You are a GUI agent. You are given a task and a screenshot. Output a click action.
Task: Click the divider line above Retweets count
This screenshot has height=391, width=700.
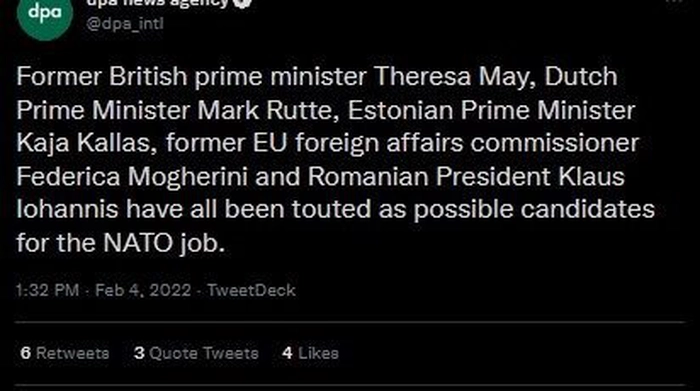[350, 321]
